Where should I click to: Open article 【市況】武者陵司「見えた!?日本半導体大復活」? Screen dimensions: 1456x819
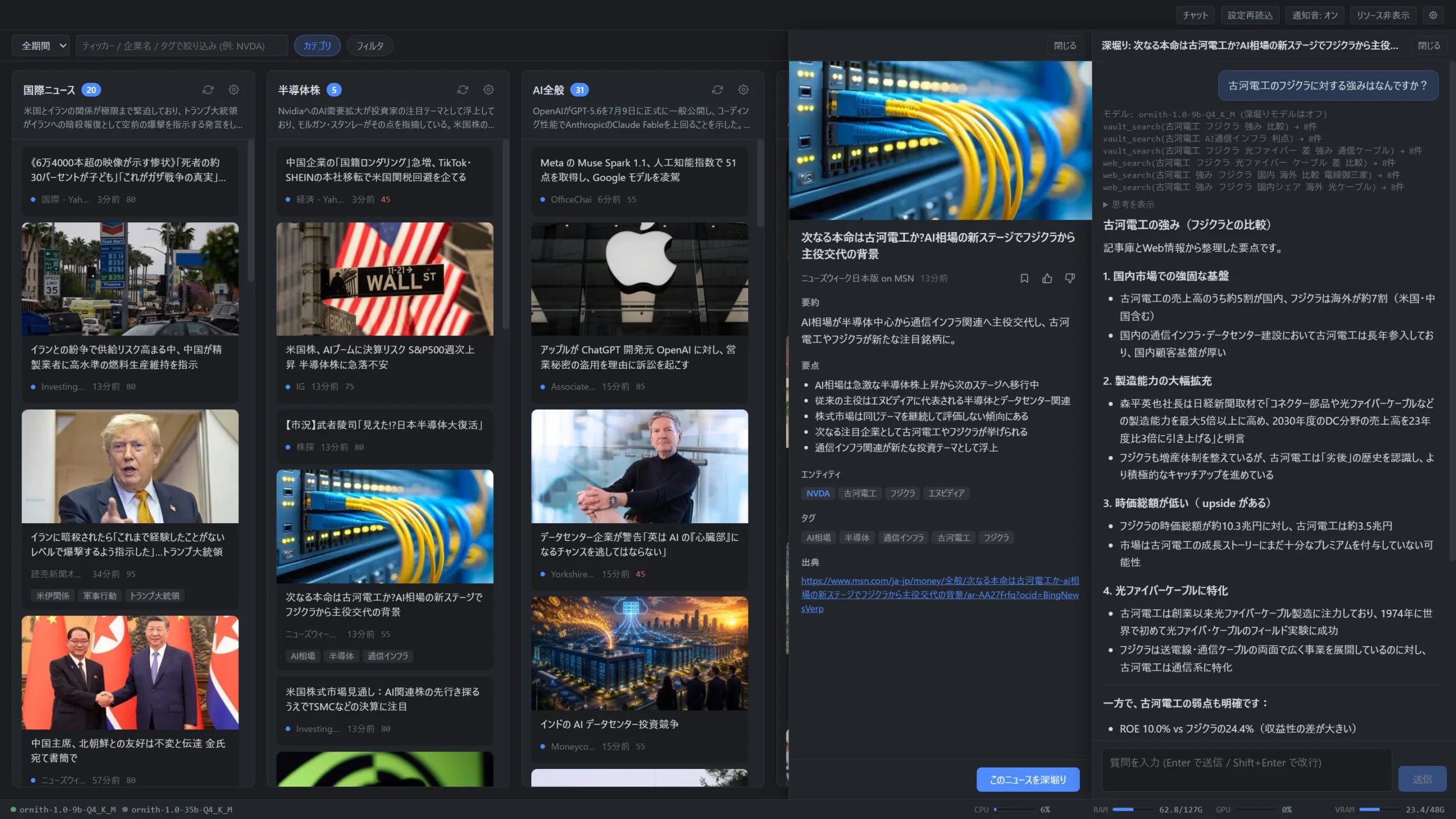point(385,436)
